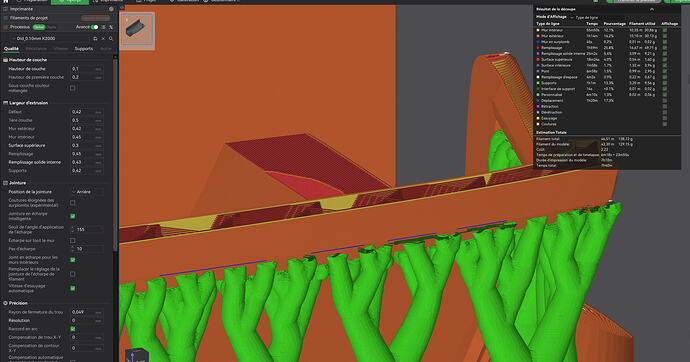Click the Hauteur de couche section icon
This screenshot has width=690, height=362.
pyautogui.click(x=5, y=60)
